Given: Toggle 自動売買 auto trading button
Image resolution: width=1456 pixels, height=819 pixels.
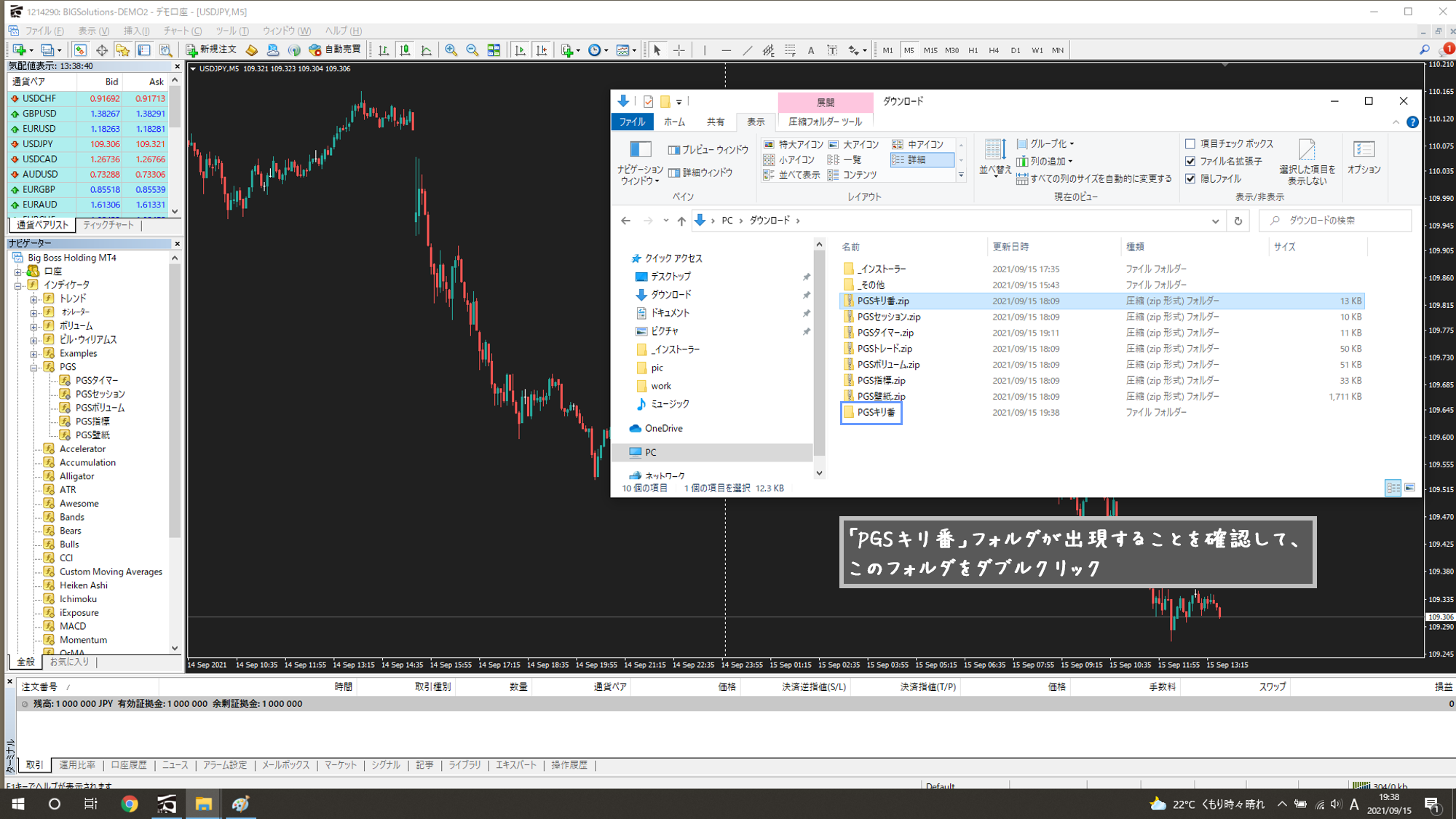Looking at the screenshot, I should pos(335,50).
